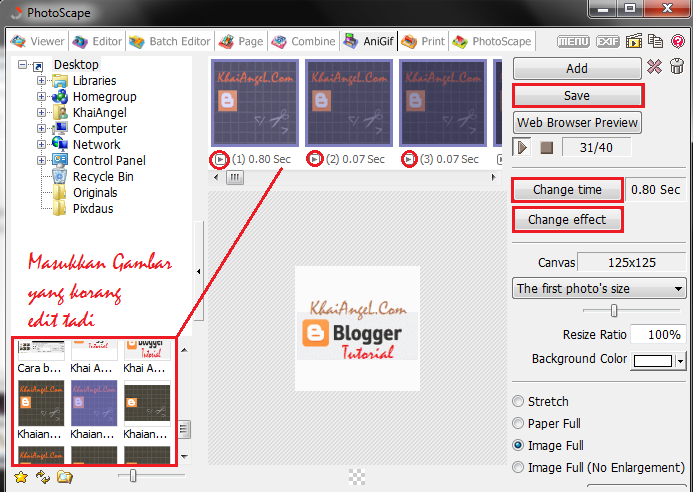Open the Combine tab
693x492 pixels.
click(x=304, y=41)
